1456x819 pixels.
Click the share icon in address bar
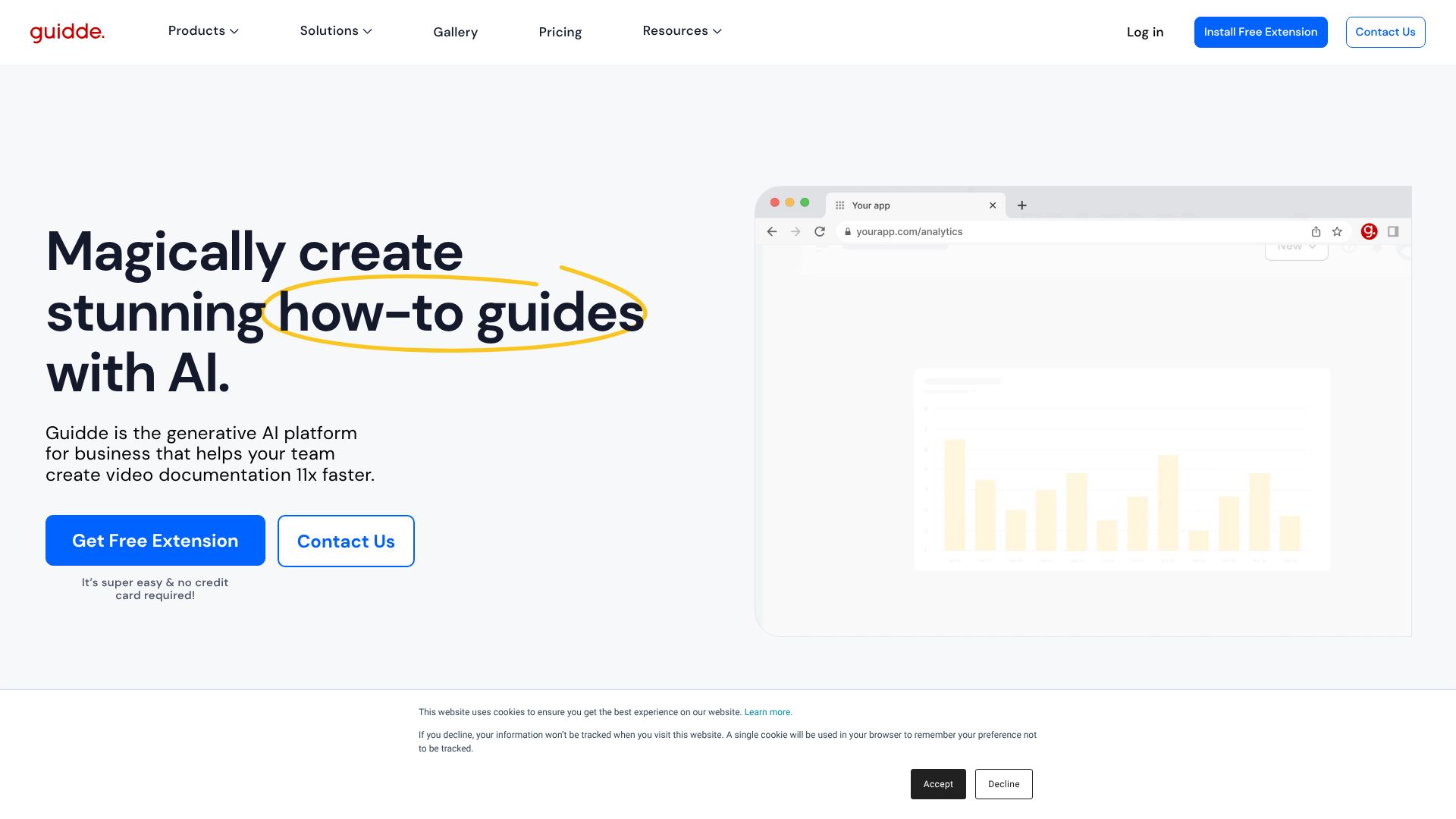[x=1316, y=232]
